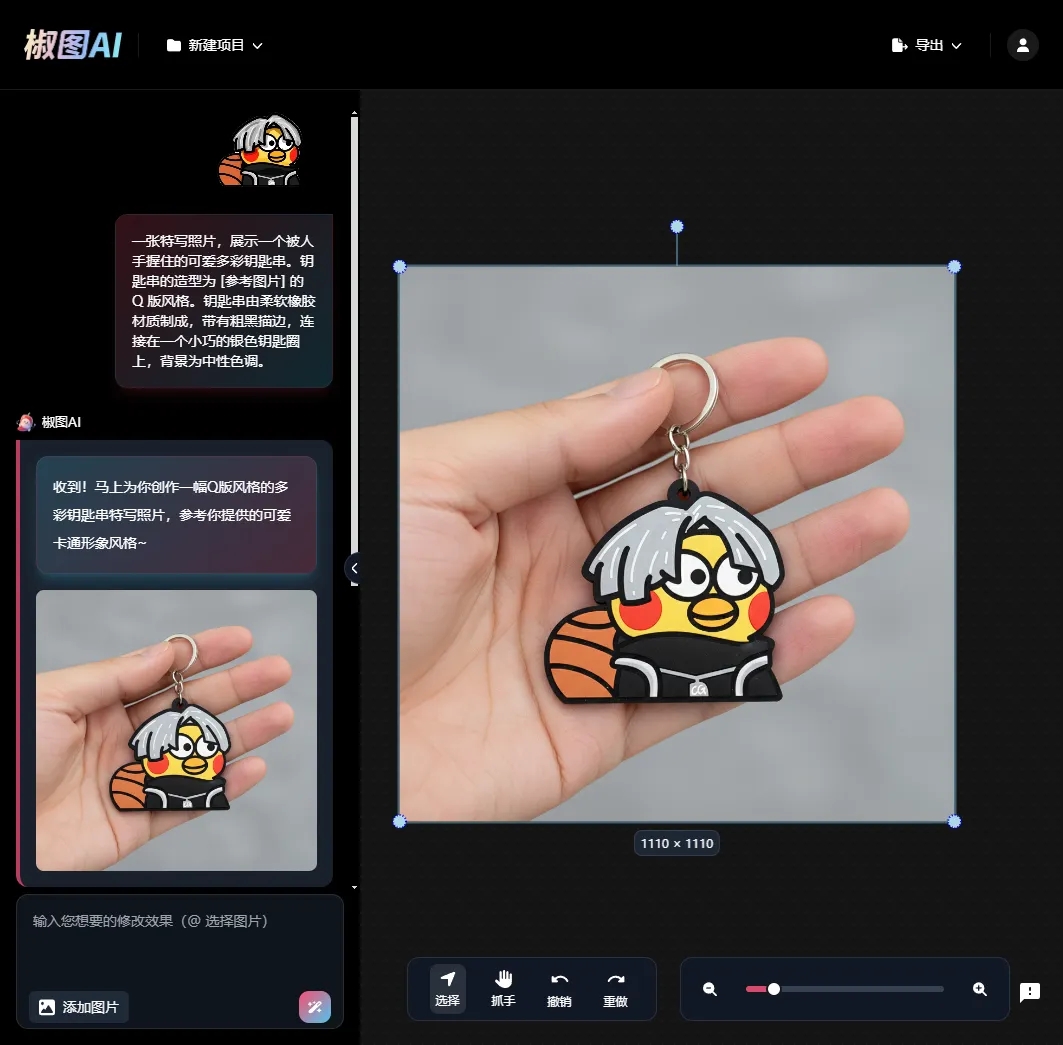Screen dimensions: 1063x1045
Task: Select the 选择 tool
Action: click(447, 989)
